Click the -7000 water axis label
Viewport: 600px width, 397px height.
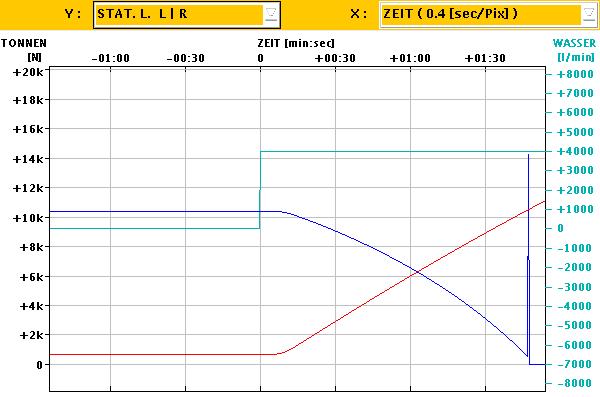coord(575,364)
